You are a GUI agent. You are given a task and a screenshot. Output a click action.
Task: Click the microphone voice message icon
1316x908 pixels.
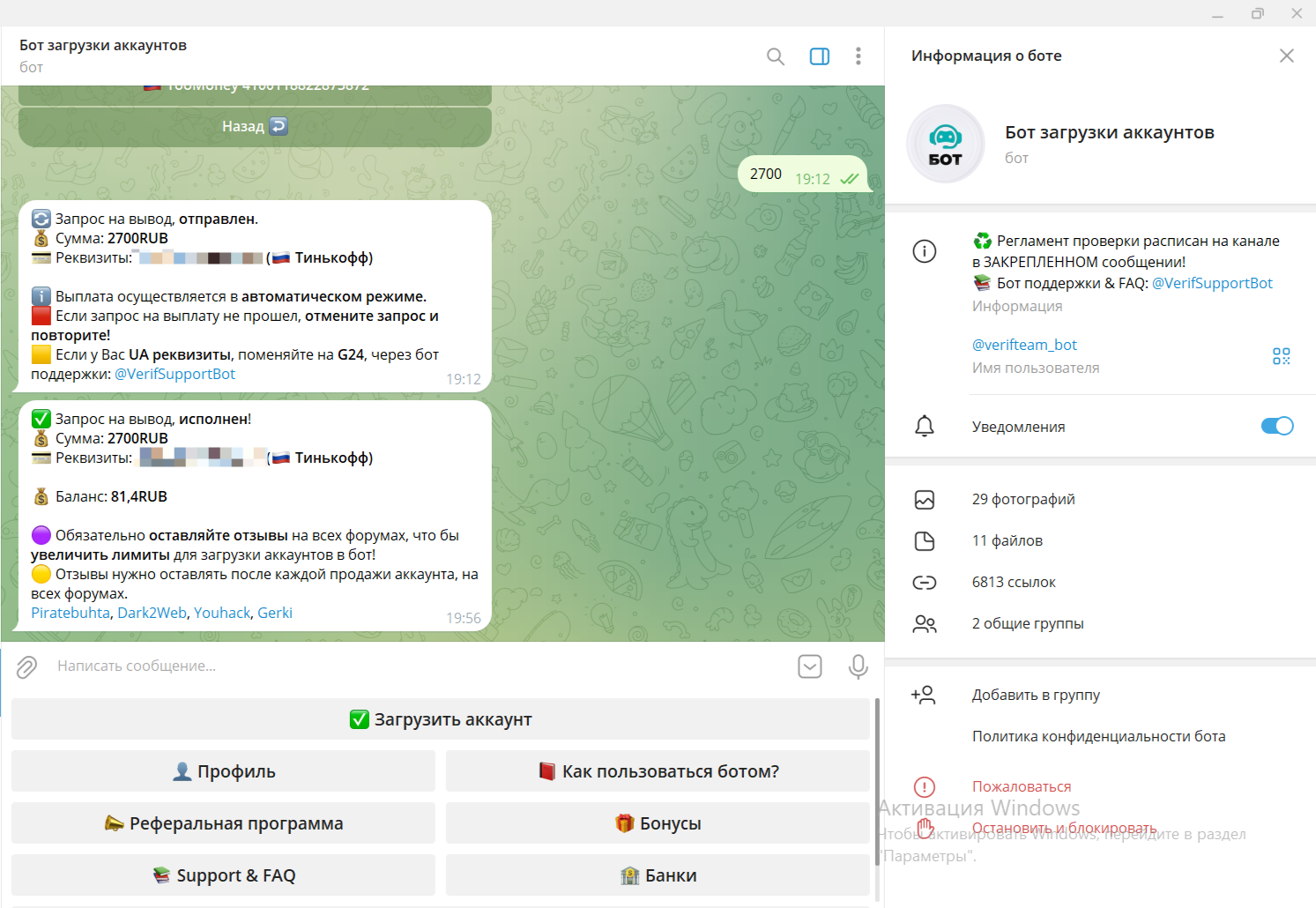click(x=858, y=666)
